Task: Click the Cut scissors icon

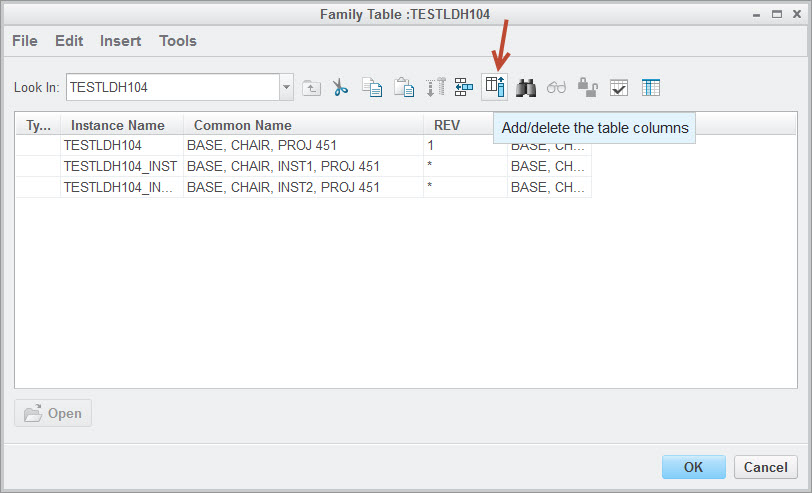Action: (341, 88)
